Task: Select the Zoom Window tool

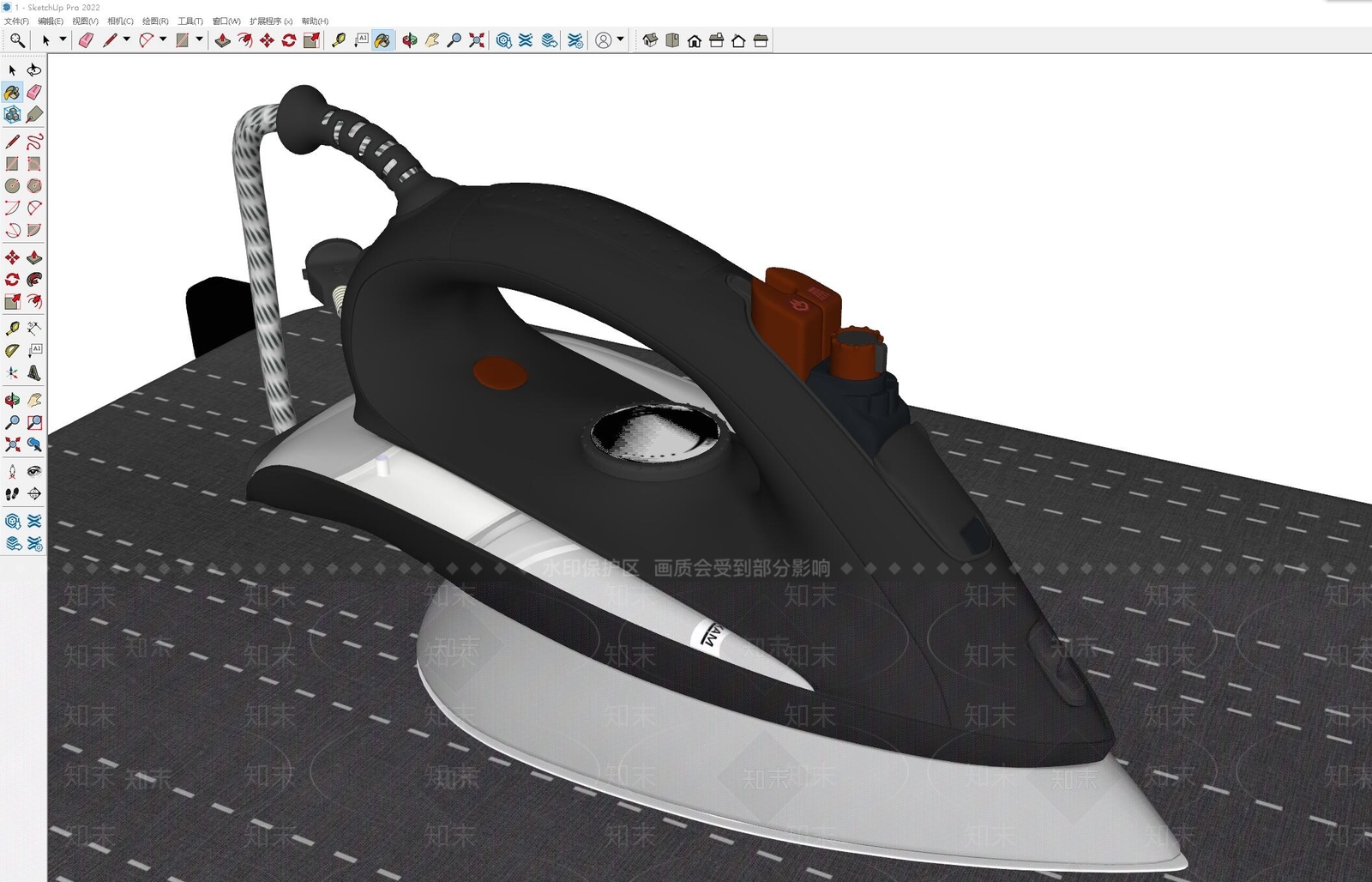Action: [x=34, y=422]
